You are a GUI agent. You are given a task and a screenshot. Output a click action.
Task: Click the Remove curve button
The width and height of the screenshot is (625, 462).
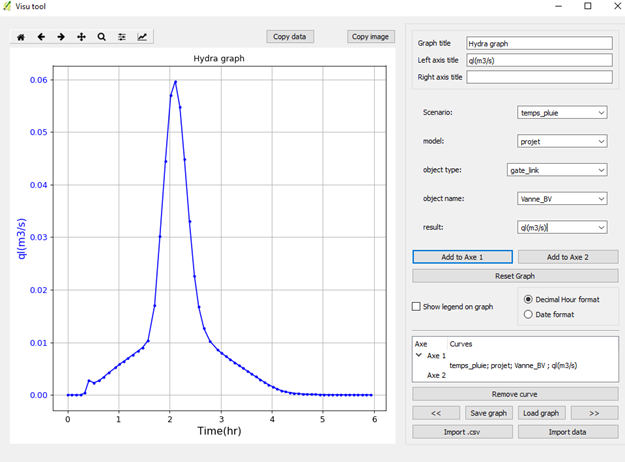click(515, 394)
